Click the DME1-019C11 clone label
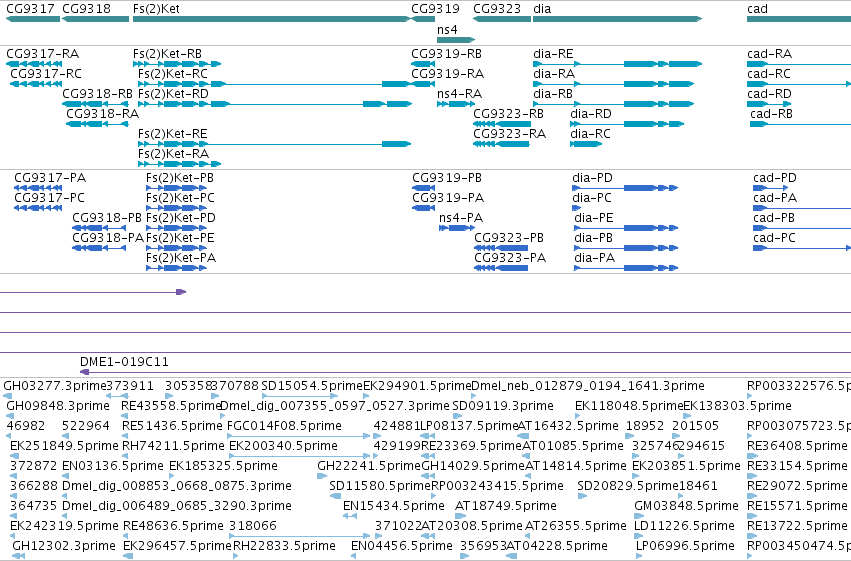This screenshot has height=561, width=851. (x=124, y=362)
